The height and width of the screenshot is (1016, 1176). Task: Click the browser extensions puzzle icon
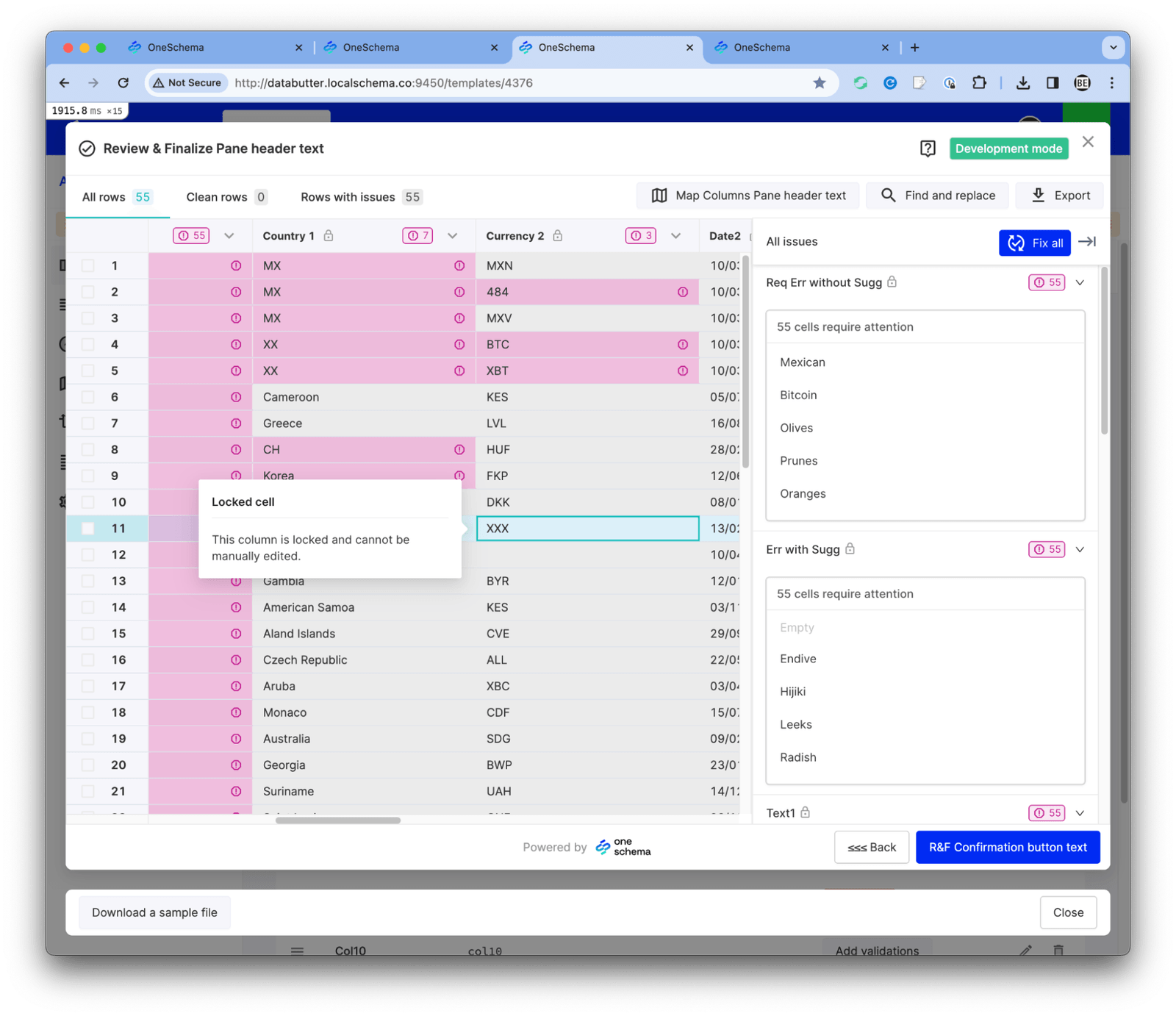pyautogui.click(x=979, y=83)
